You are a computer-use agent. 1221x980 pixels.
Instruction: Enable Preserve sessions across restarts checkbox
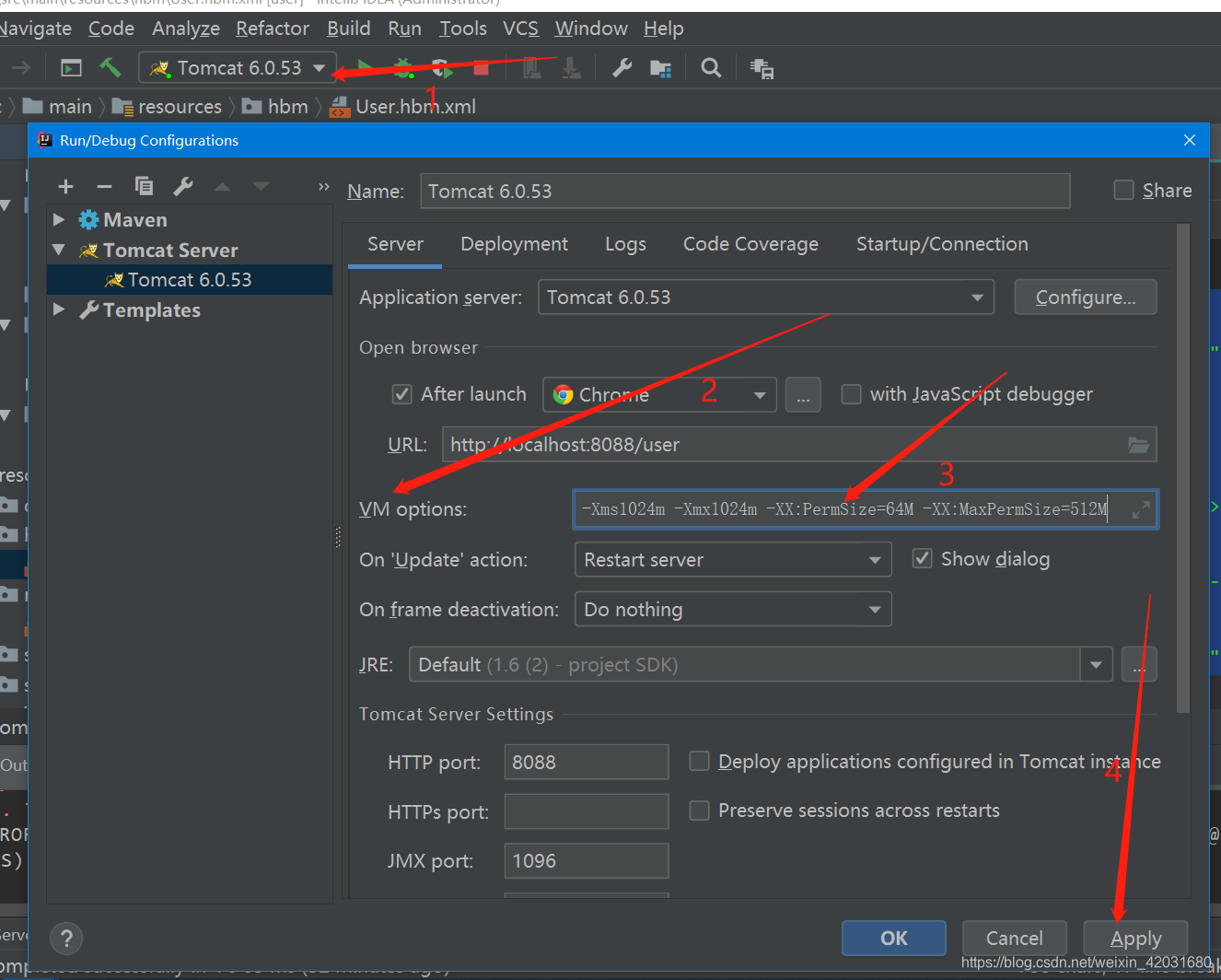pyautogui.click(x=700, y=811)
